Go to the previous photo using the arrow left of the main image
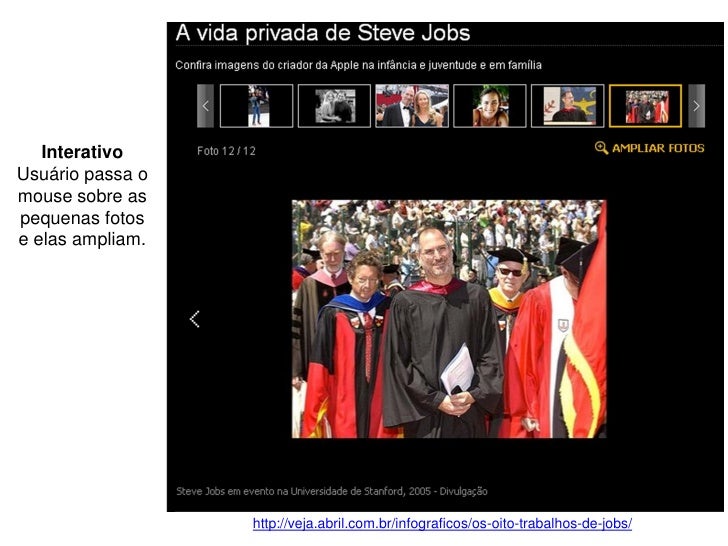Image resolution: width=728 pixels, height=546 pixels. 195,319
